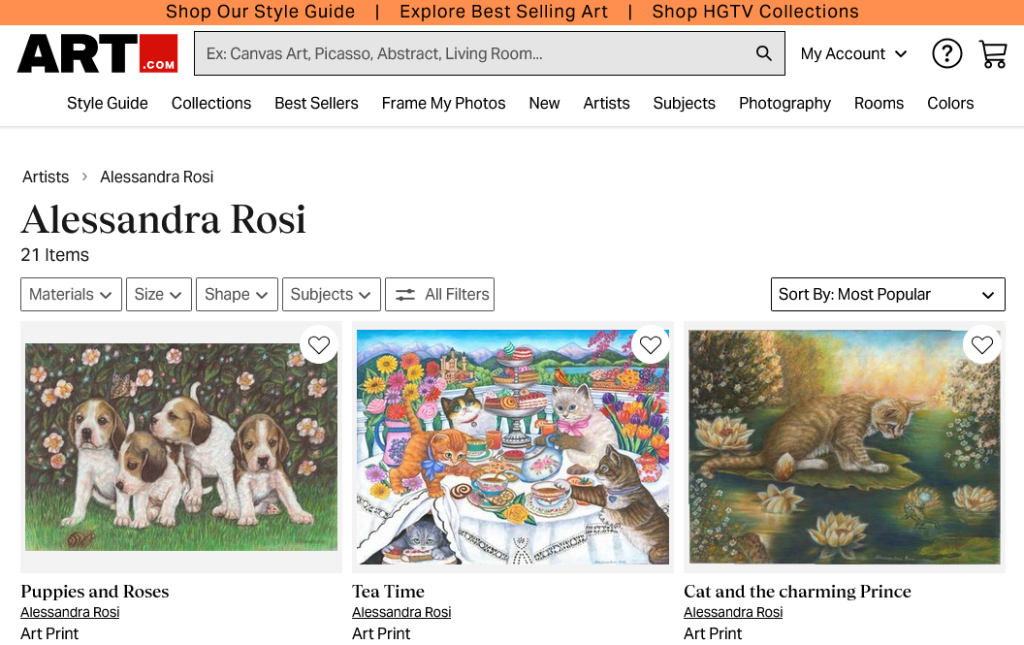Viewport: 1024px width, 645px height.
Task: Click Artists breadcrumb link
Action: 46,177
